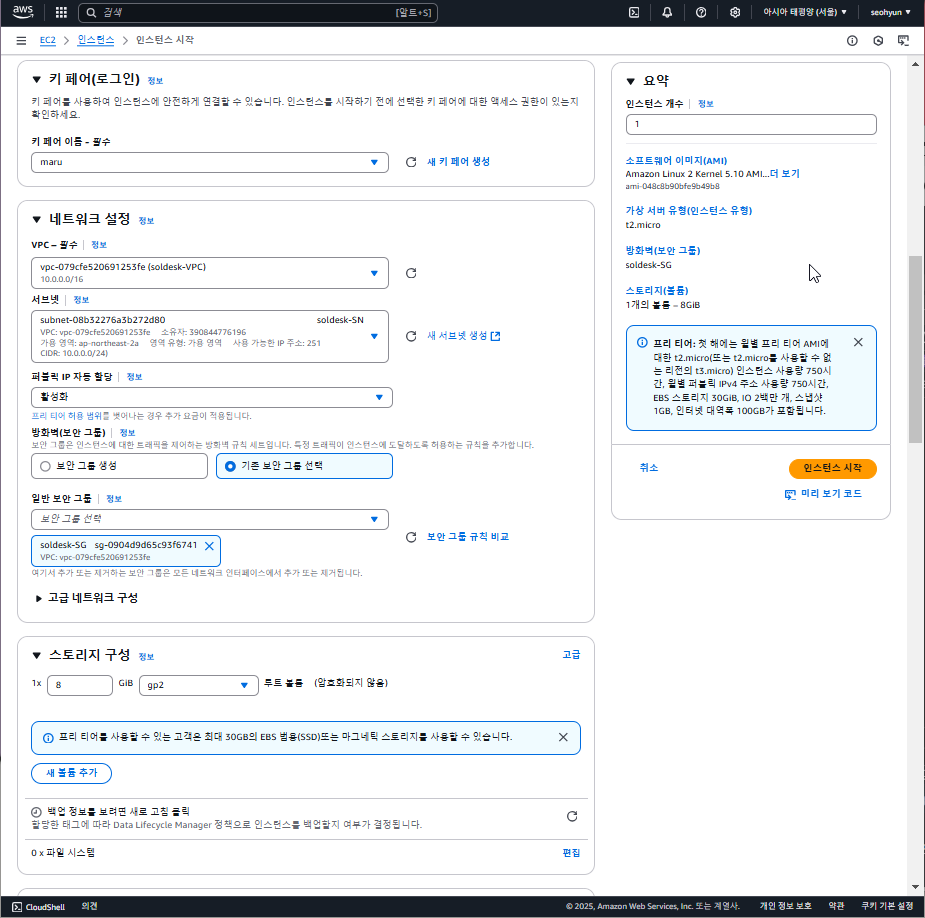
Task: Click the CloudShell icon in the footer
Action: 17,907
